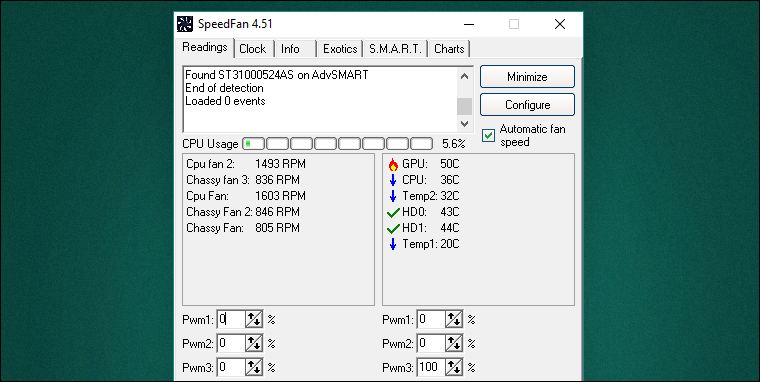The height and width of the screenshot is (382, 760).
Task: Focus the left Pwm1 value field
Action: click(x=231, y=319)
